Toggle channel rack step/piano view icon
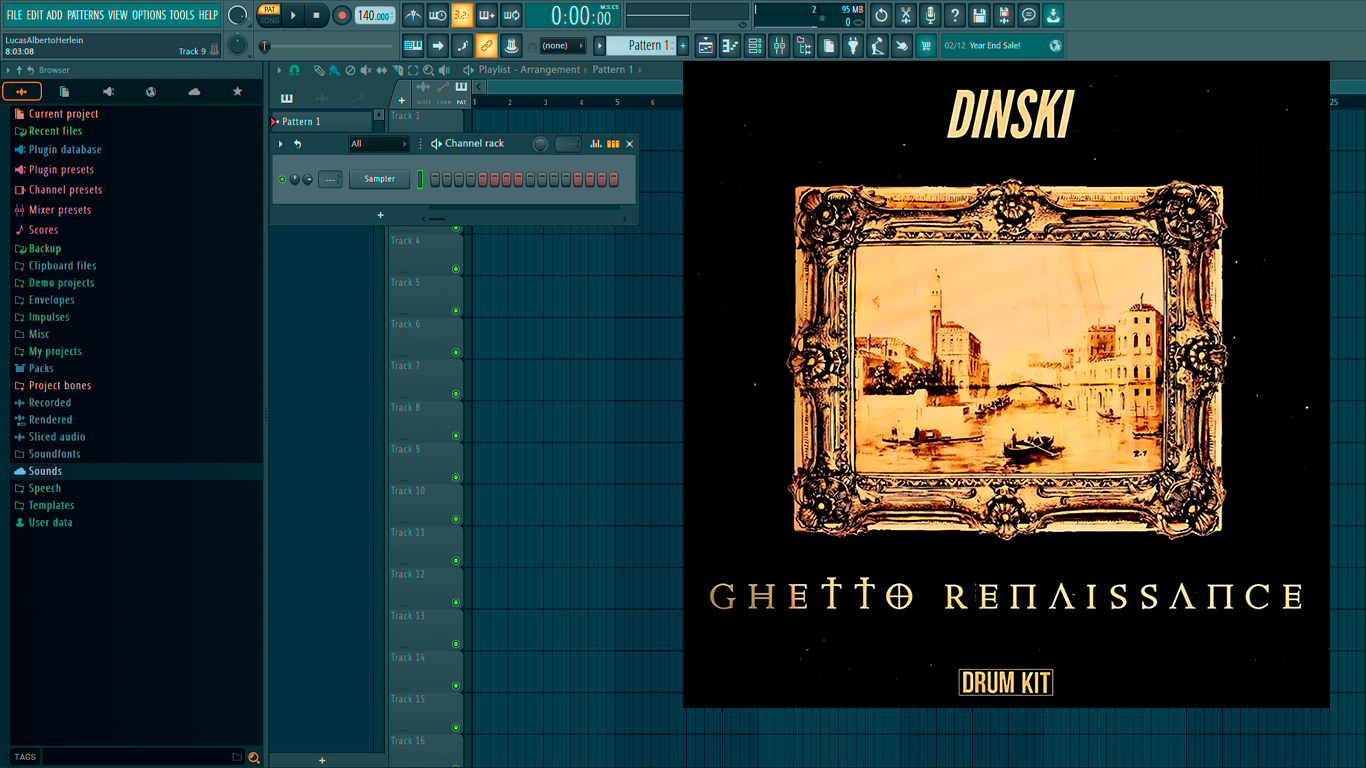This screenshot has width=1366, height=768. click(613, 144)
